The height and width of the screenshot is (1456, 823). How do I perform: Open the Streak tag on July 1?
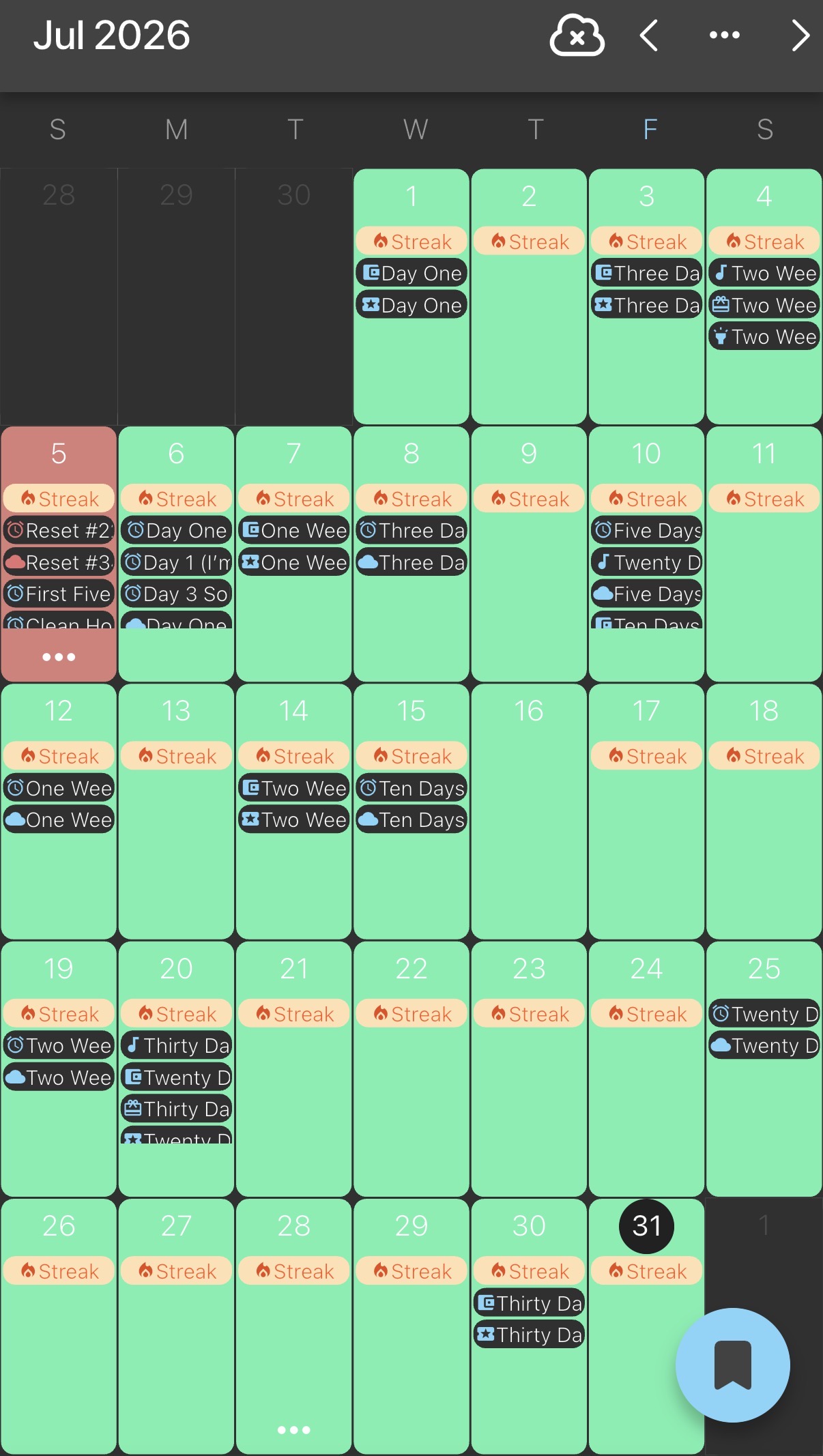(x=411, y=242)
